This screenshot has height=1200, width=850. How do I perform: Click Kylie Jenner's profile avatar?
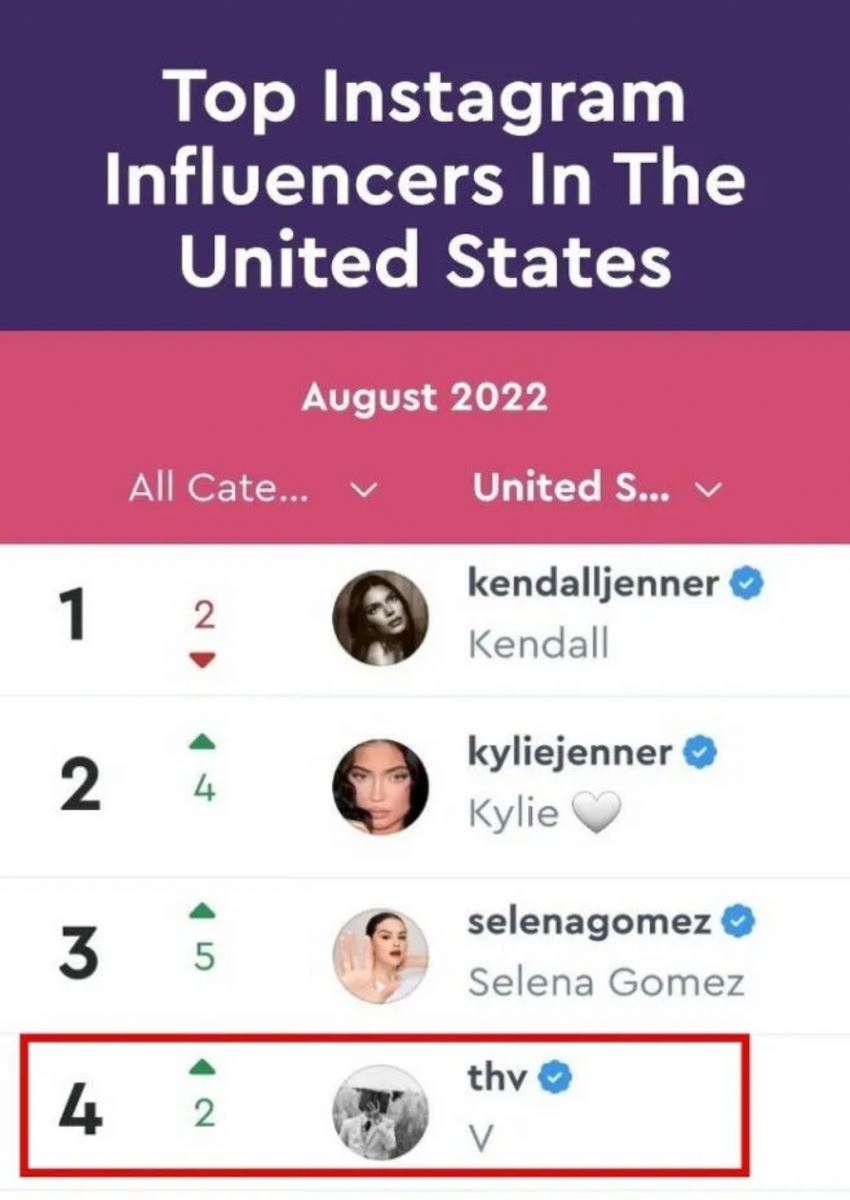pos(380,787)
